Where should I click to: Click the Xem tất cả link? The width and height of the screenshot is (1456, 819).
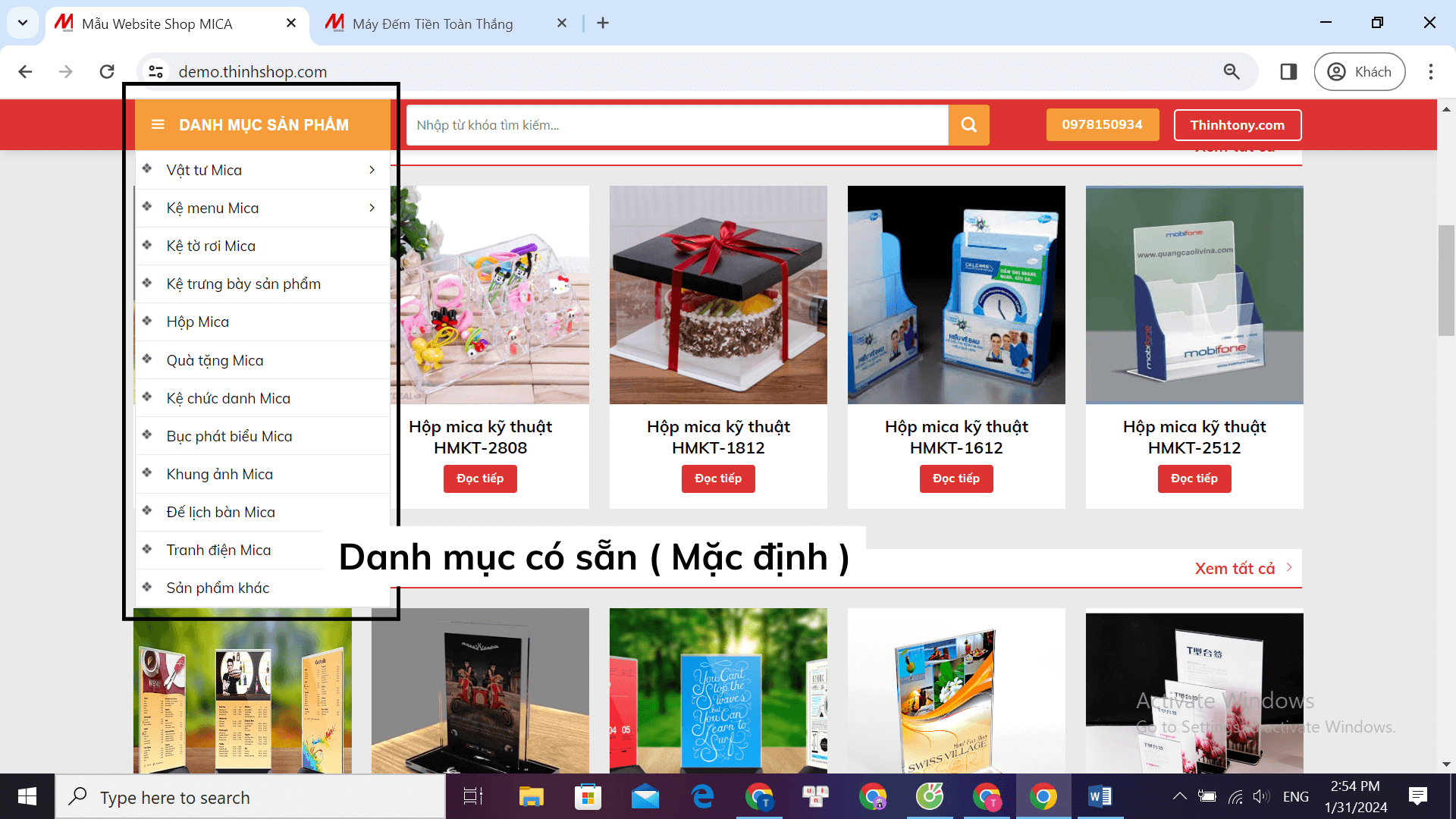1235,567
